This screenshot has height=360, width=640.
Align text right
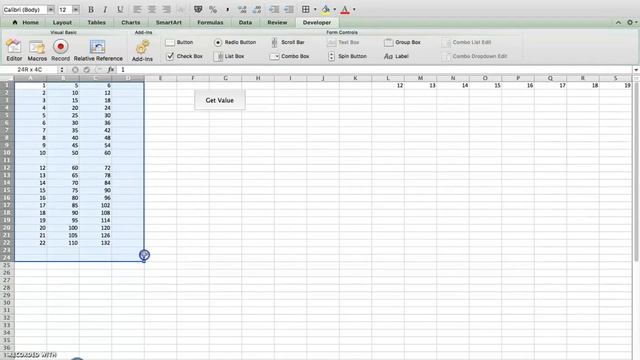pos(166,9)
